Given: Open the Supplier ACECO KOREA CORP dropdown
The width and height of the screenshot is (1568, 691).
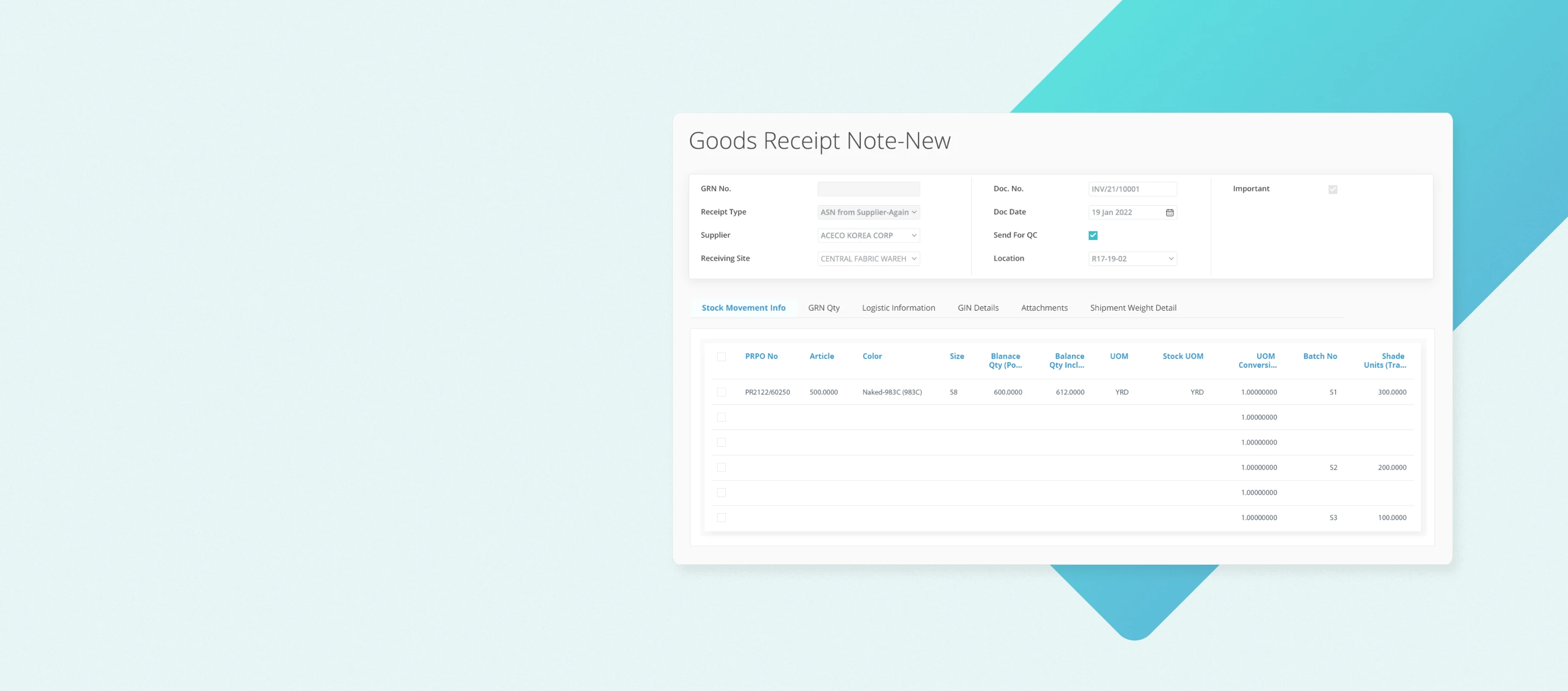Looking at the screenshot, I should pyautogui.click(x=868, y=236).
